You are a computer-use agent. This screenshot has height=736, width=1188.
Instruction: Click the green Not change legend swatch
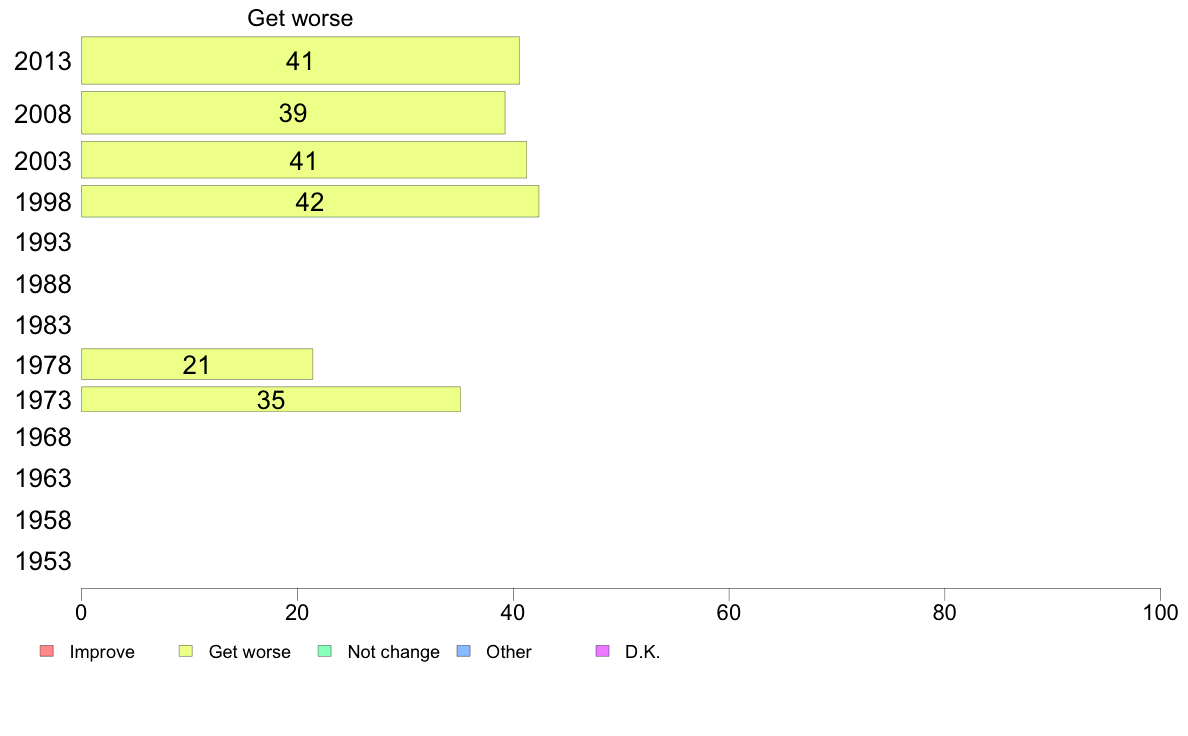click(x=324, y=651)
